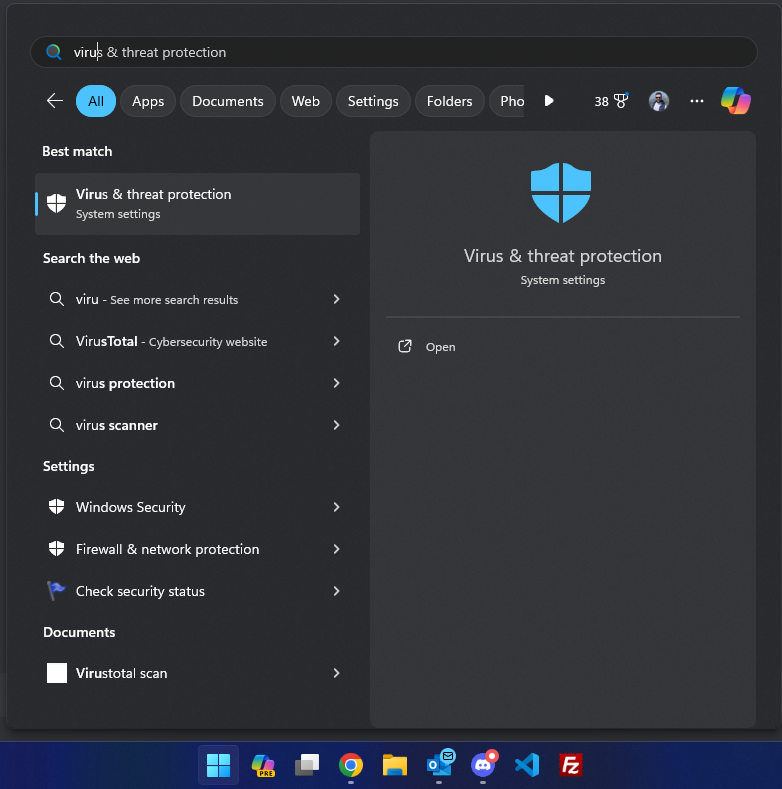Click the Virustotal scan file icon
The height and width of the screenshot is (789, 782).
(x=57, y=673)
